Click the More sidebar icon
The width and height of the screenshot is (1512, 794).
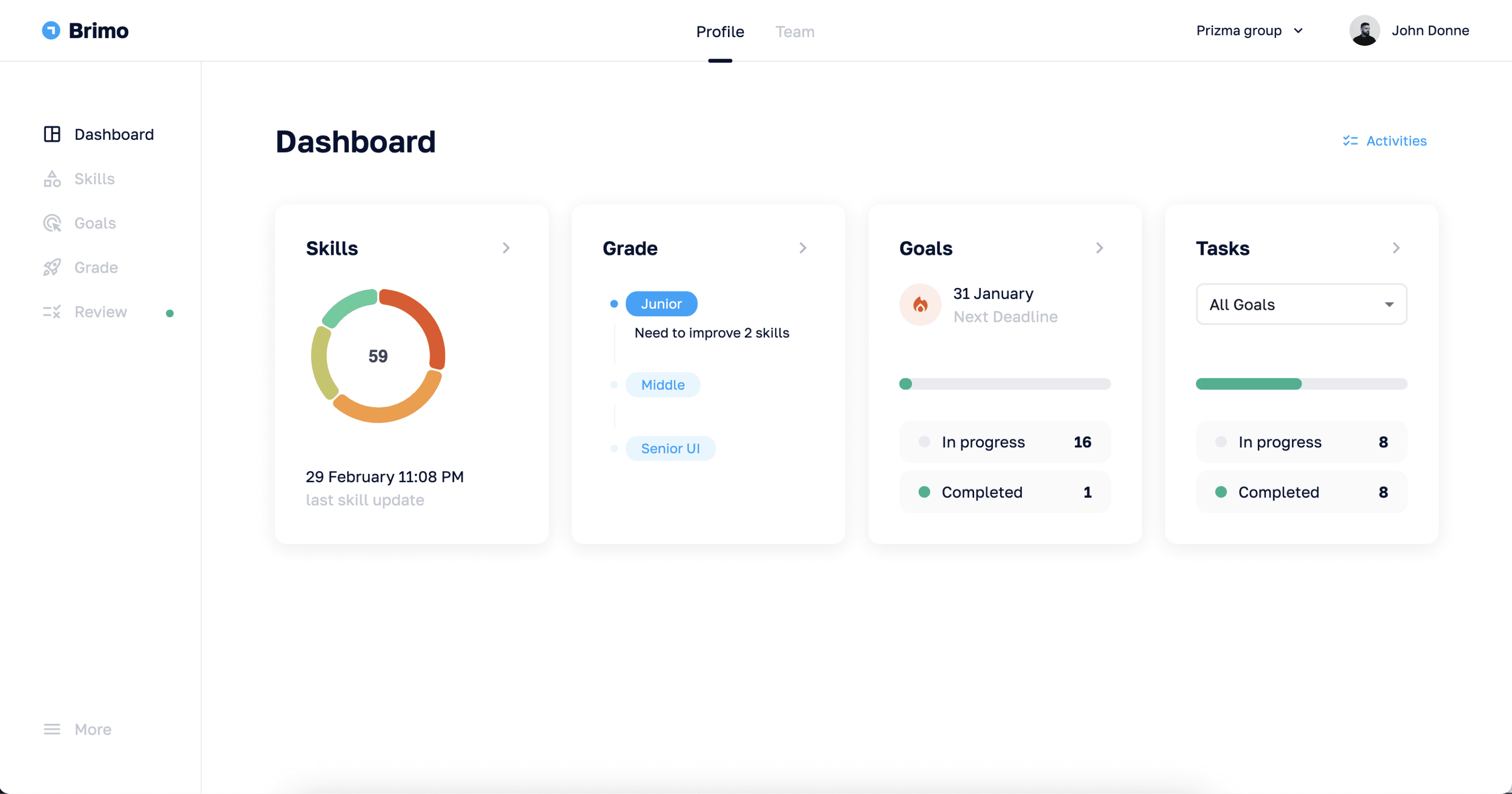pyautogui.click(x=51, y=729)
